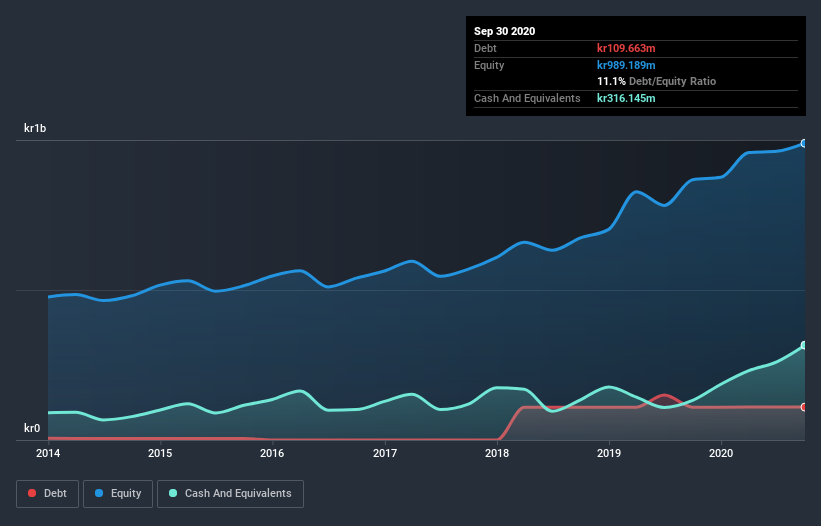Click the kr1b y-axis label
The height and width of the screenshot is (526, 821).
35,128
